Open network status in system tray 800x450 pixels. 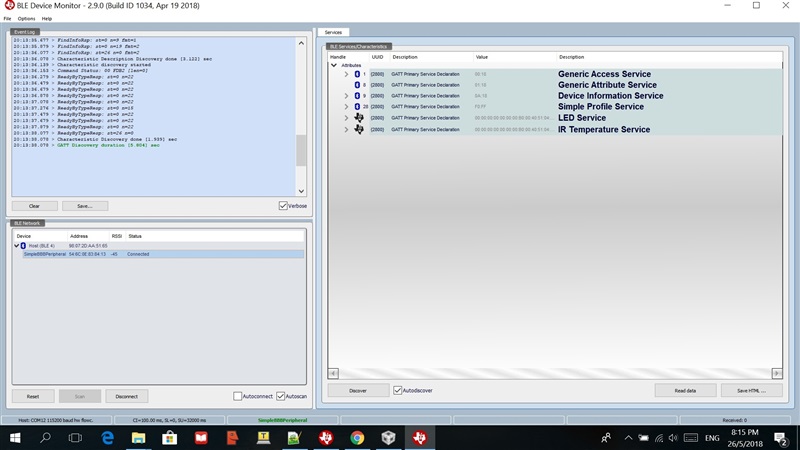click(x=659, y=438)
